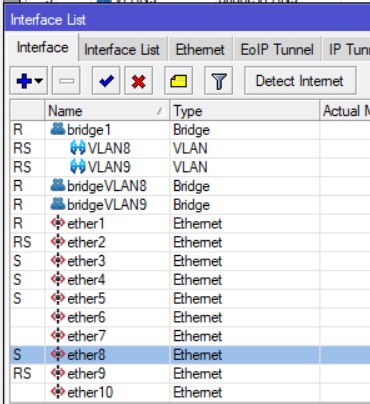Select the bridgeVLAN8 bridge icon
Image resolution: width=370 pixels, height=404 pixels.
[58, 185]
